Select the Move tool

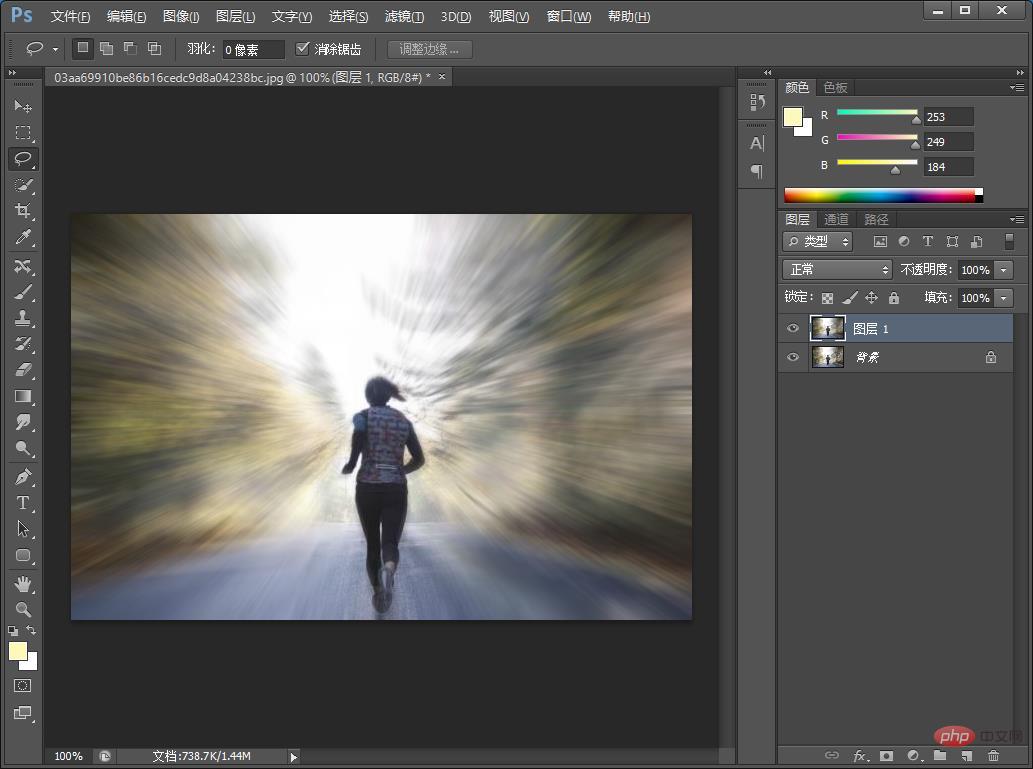point(23,106)
